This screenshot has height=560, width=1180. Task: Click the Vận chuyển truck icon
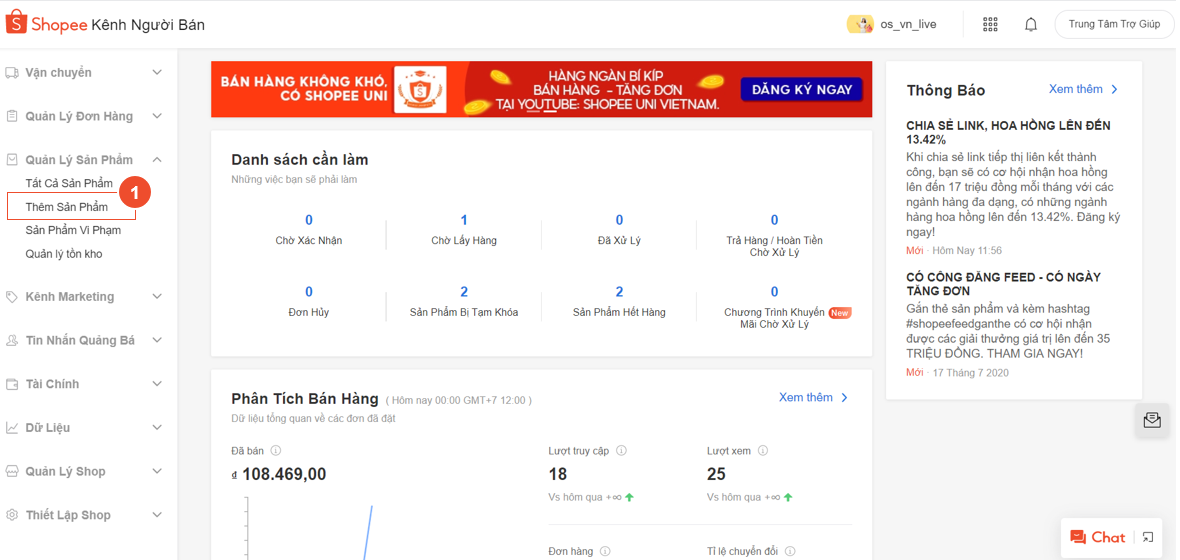[11, 73]
